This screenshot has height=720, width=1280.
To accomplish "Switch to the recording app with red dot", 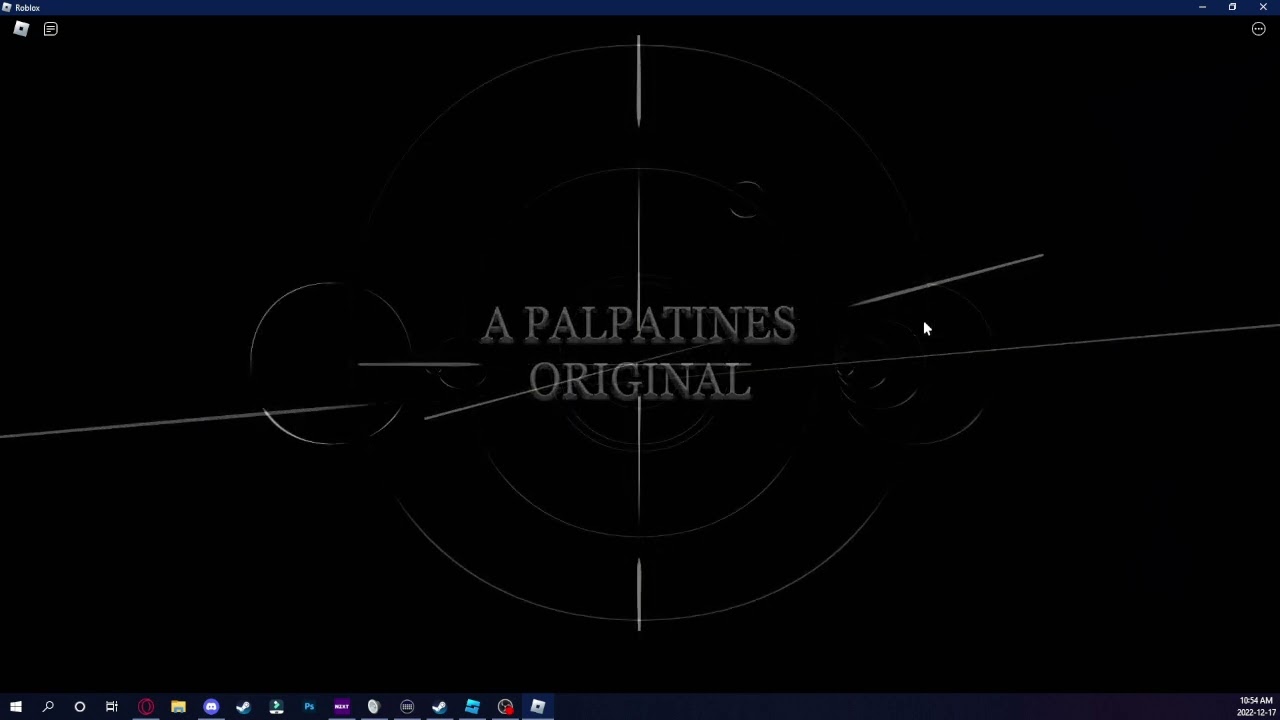I will 505,707.
